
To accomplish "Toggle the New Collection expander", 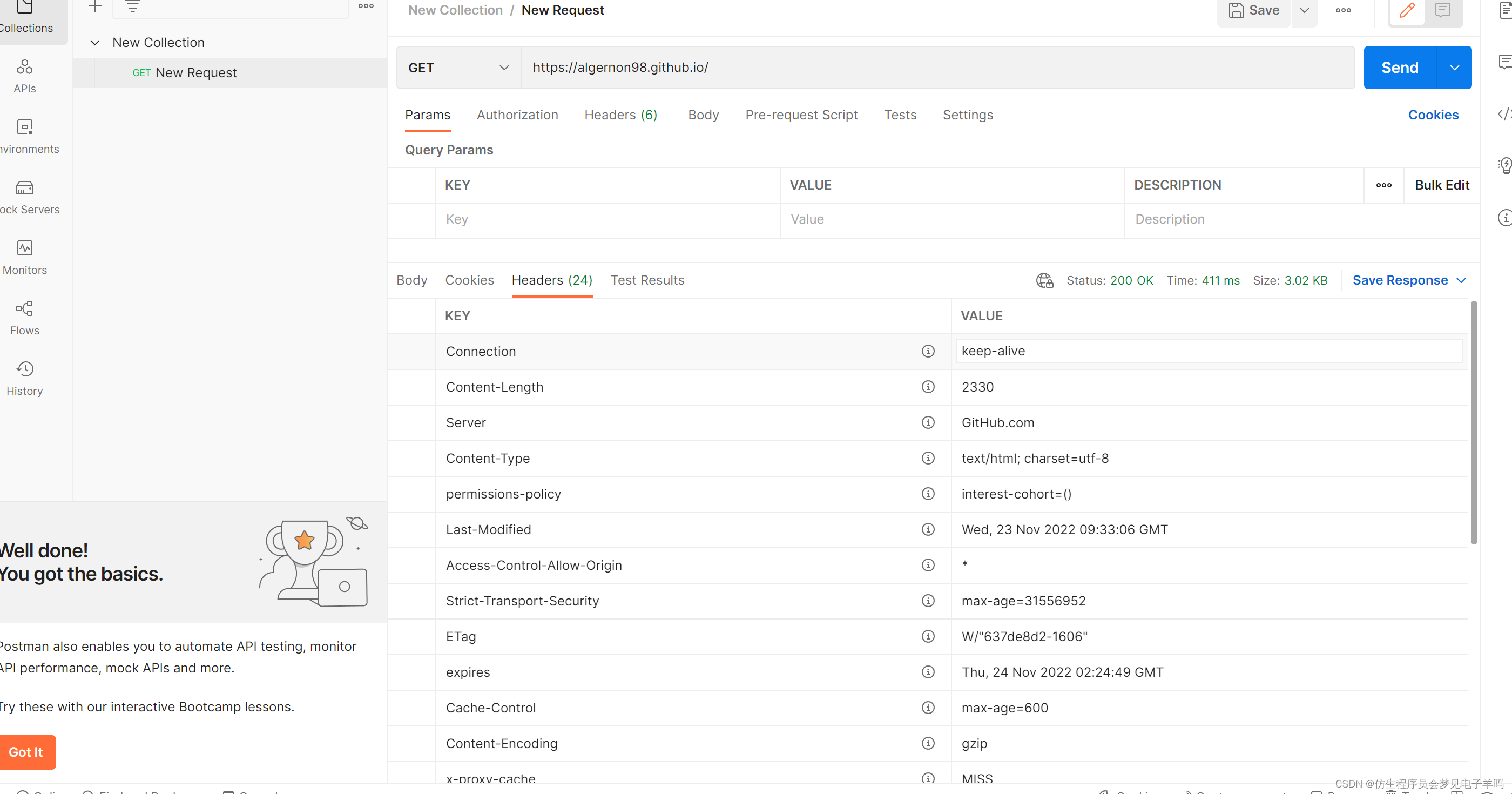I will 94,42.
